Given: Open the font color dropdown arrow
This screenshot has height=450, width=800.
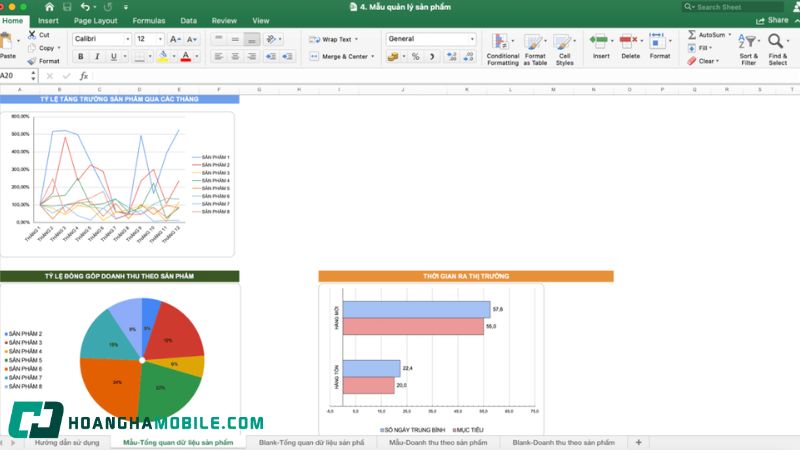Looking at the screenshot, I should click(x=196, y=57).
